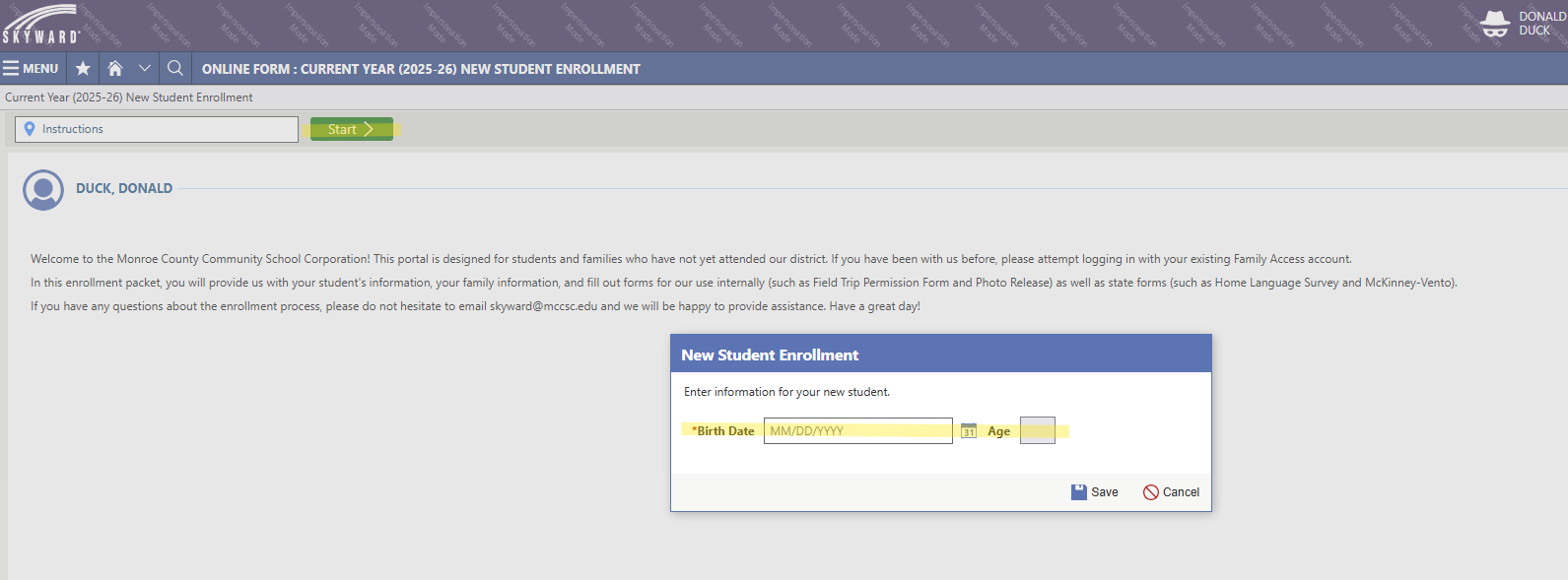Click the Current Year New Student Enrollment breadcrumb
This screenshot has width=1568, height=580.
point(129,97)
